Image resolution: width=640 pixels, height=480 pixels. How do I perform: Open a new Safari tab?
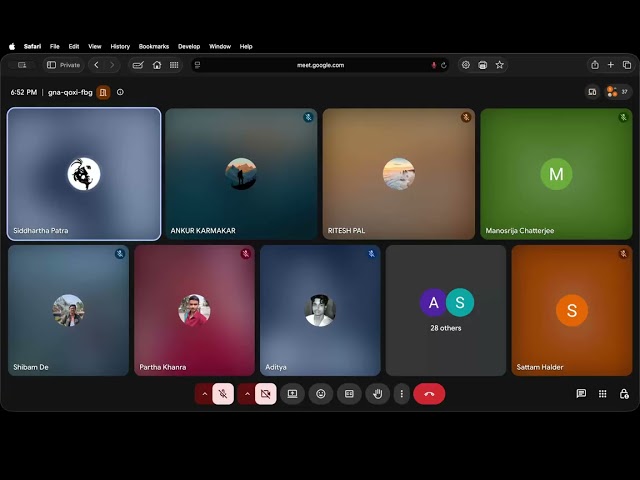pos(611,65)
